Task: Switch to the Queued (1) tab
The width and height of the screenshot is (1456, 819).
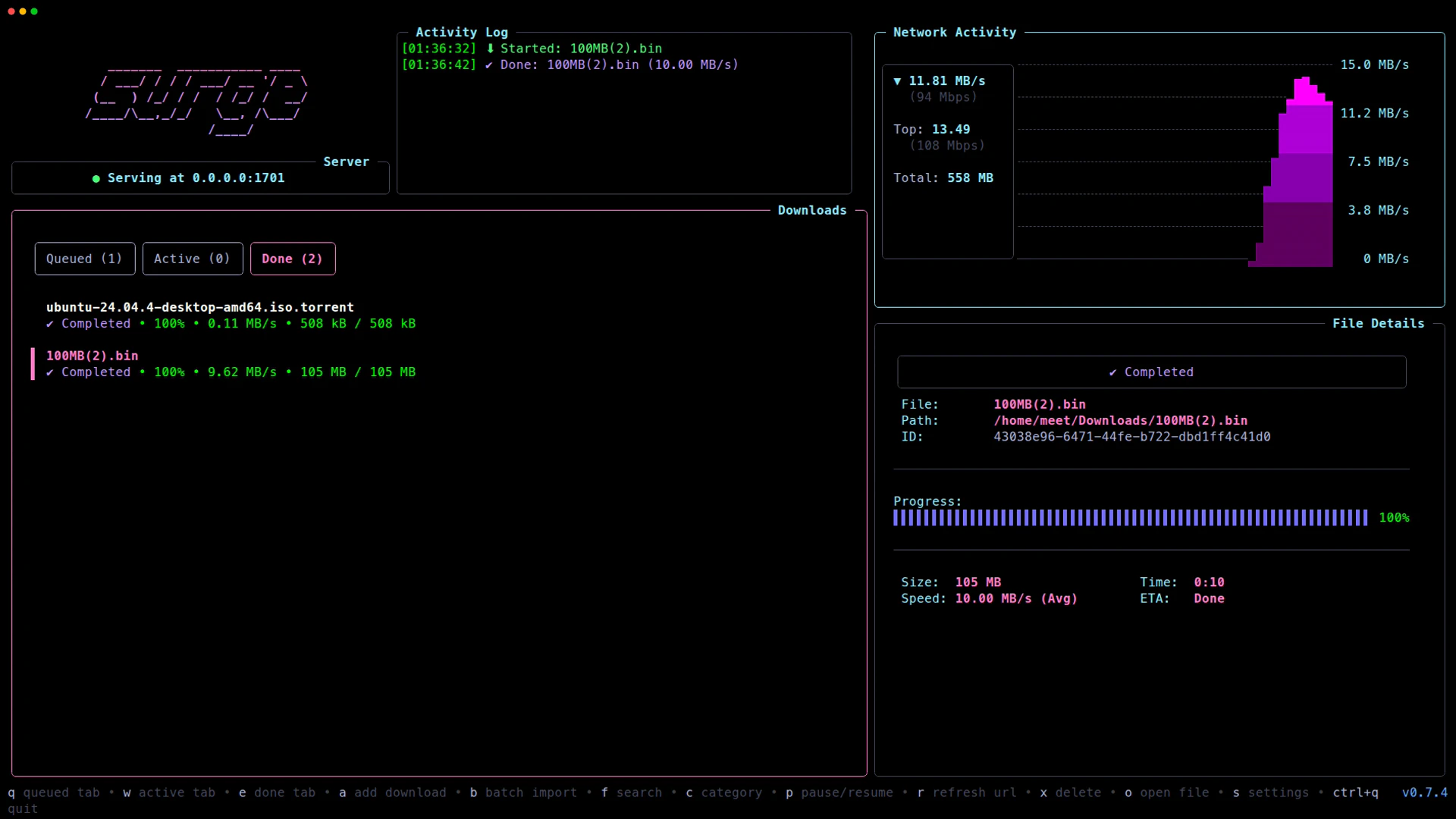Action: point(84,259)
